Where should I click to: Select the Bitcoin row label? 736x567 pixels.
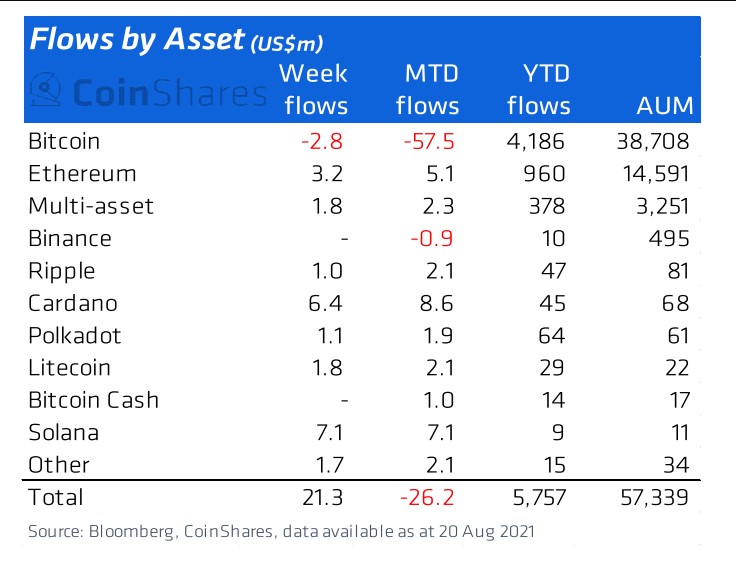64,141
